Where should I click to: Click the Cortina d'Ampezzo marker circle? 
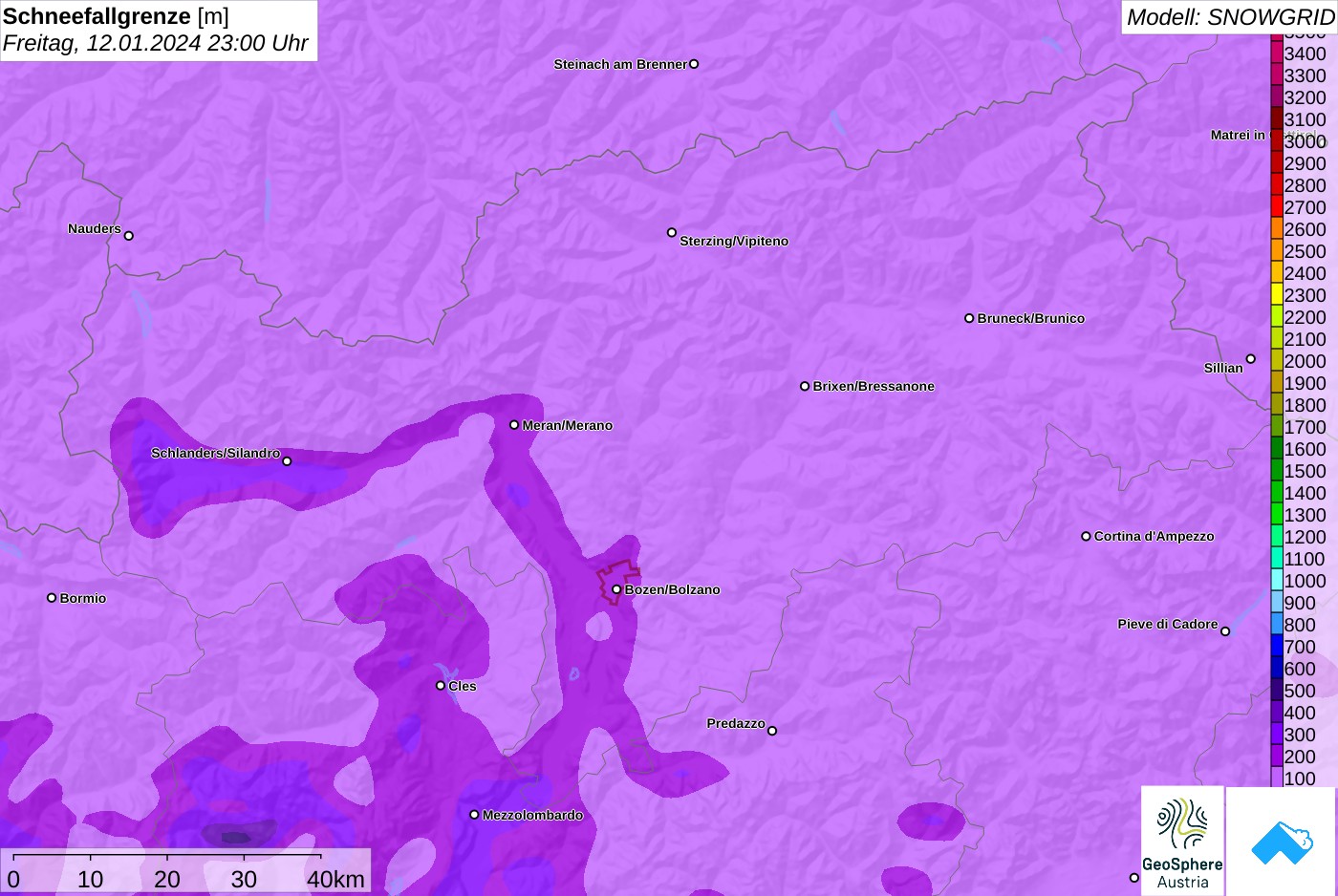[1086, 536]
